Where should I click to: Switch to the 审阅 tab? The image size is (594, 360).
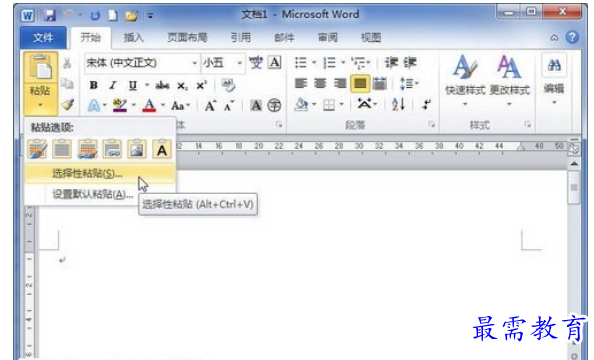pyautogui.click(x=327, y=38)
